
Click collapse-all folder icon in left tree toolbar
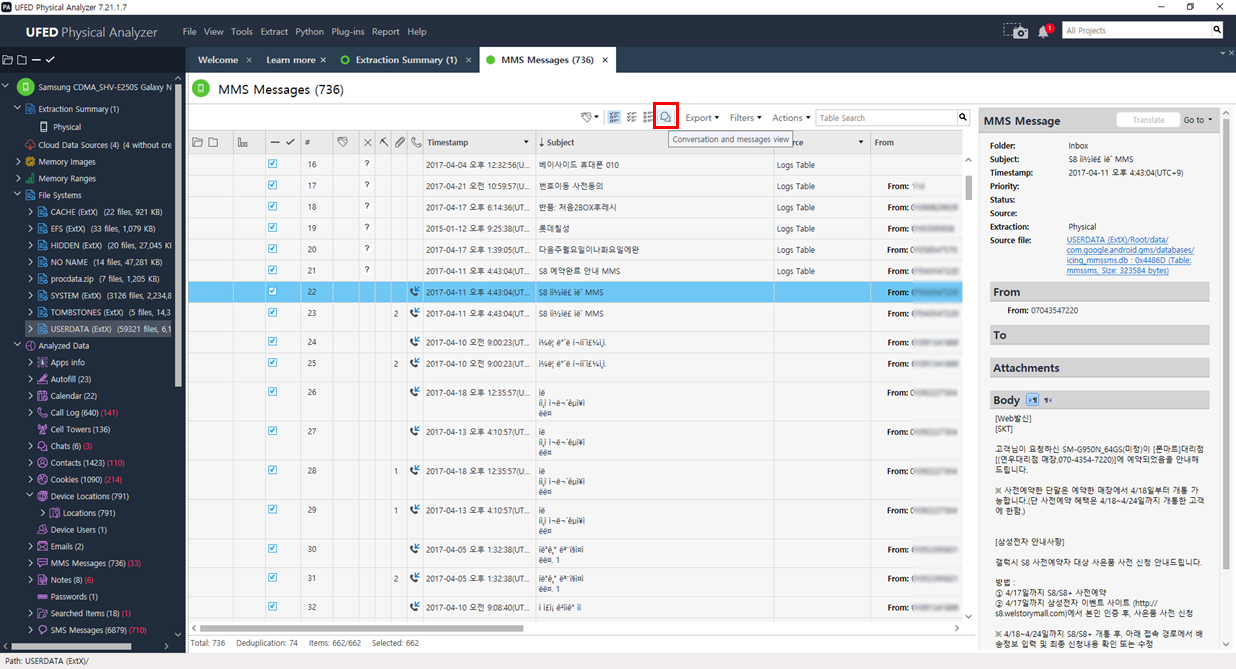22,60
